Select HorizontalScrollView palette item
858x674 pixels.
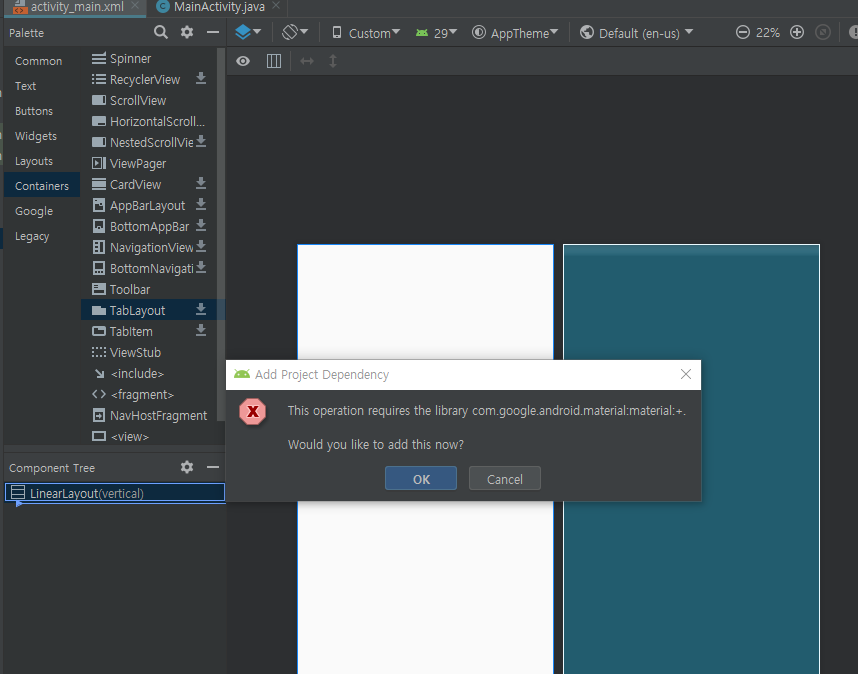coord(149,121)
